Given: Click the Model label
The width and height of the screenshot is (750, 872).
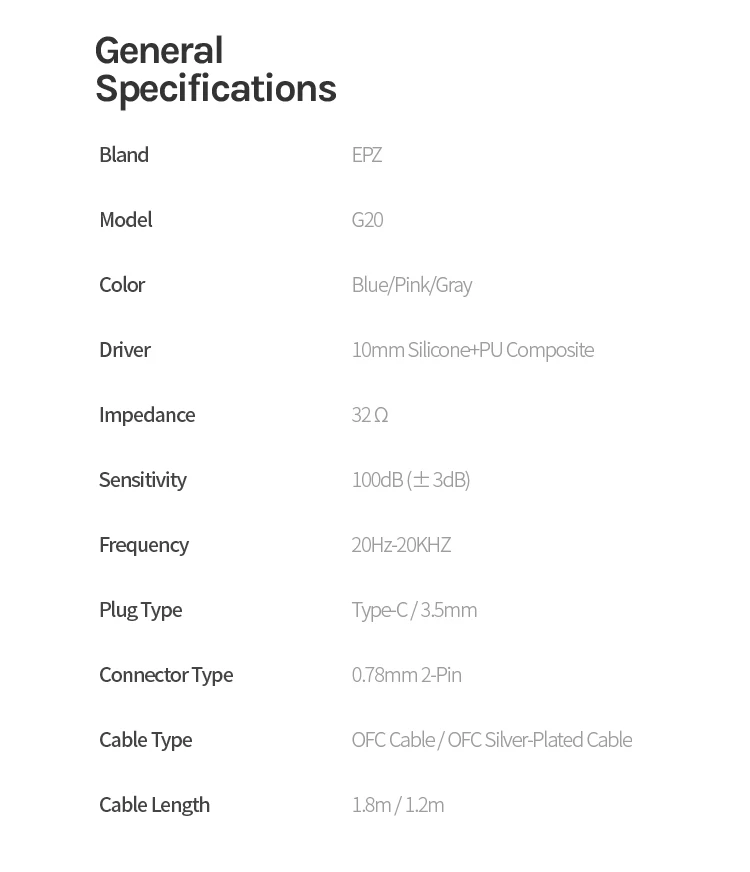Looking at the screenshot, I should 125,220.
